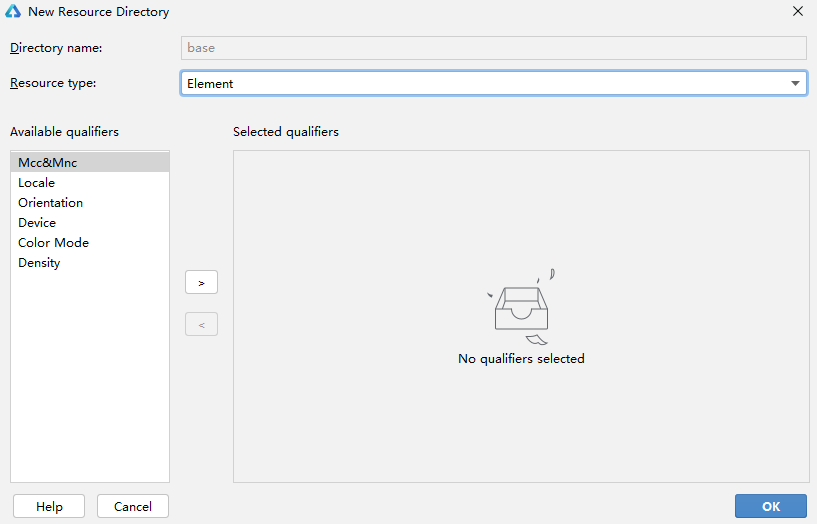
Task: Confirm with the OK button
Action: (771, 506)
